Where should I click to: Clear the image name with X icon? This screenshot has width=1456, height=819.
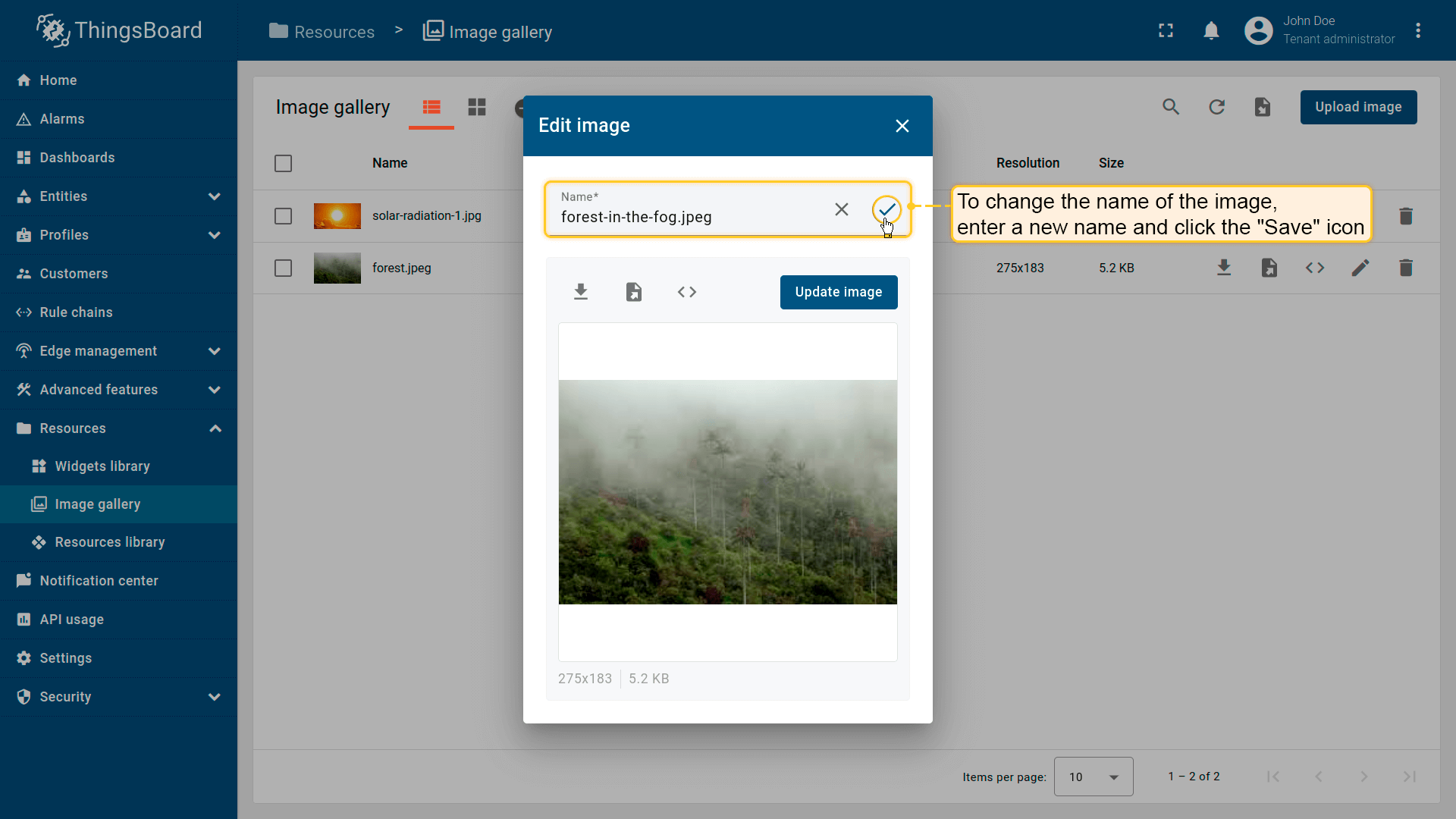[842, 209]
